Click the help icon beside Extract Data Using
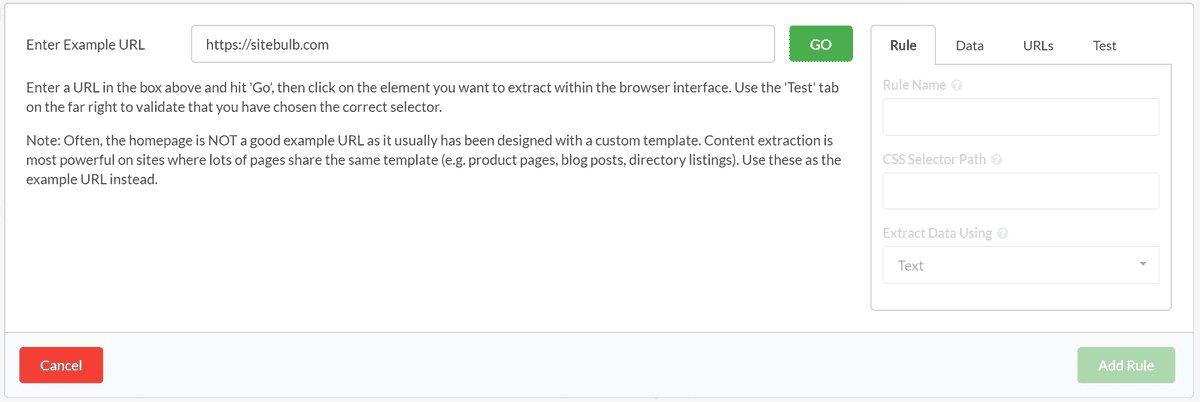This screenshot has height=402, width=1200. click(x=1002, y=233)
